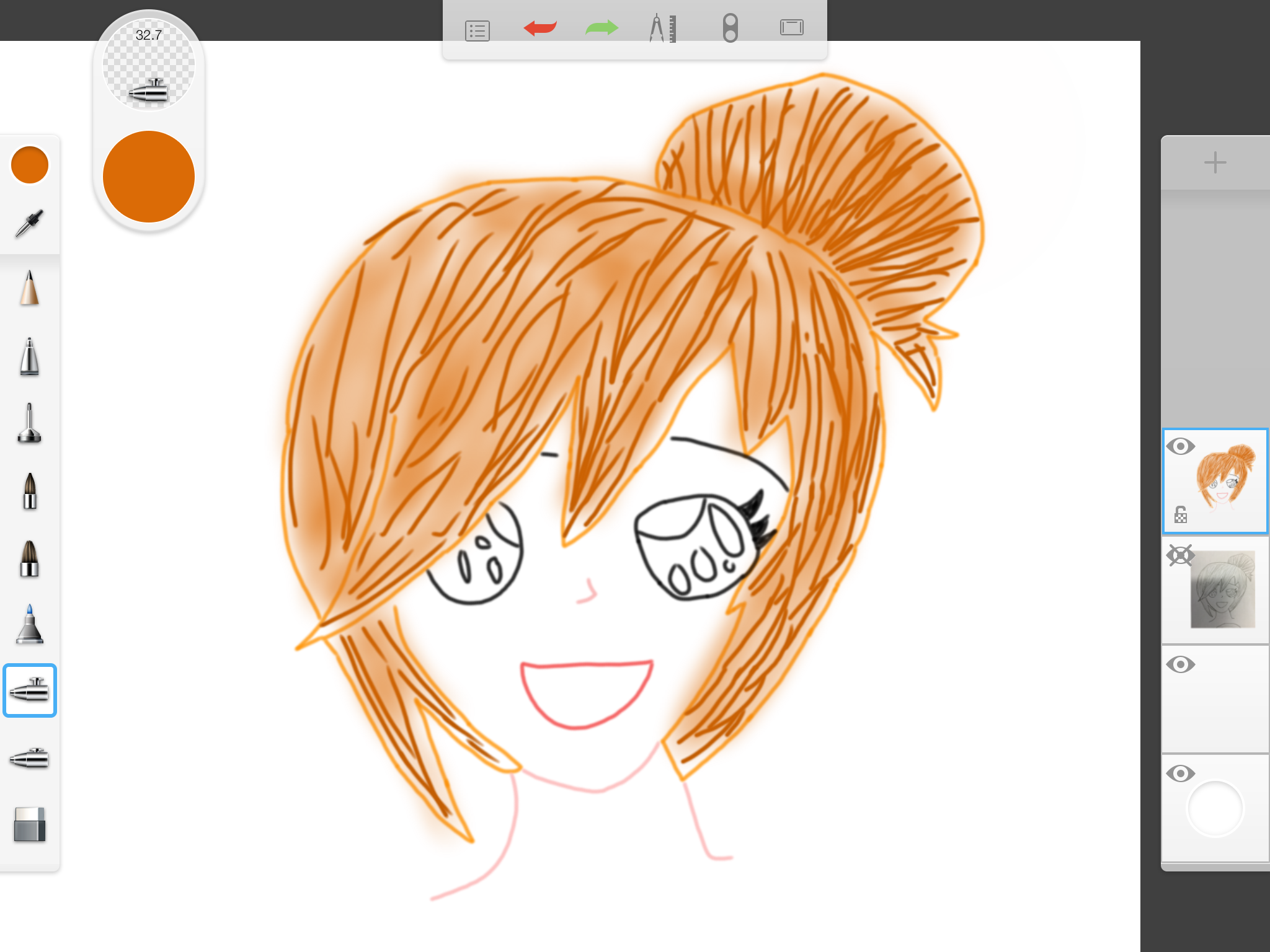Undo with the red arrow

point(540,28)
